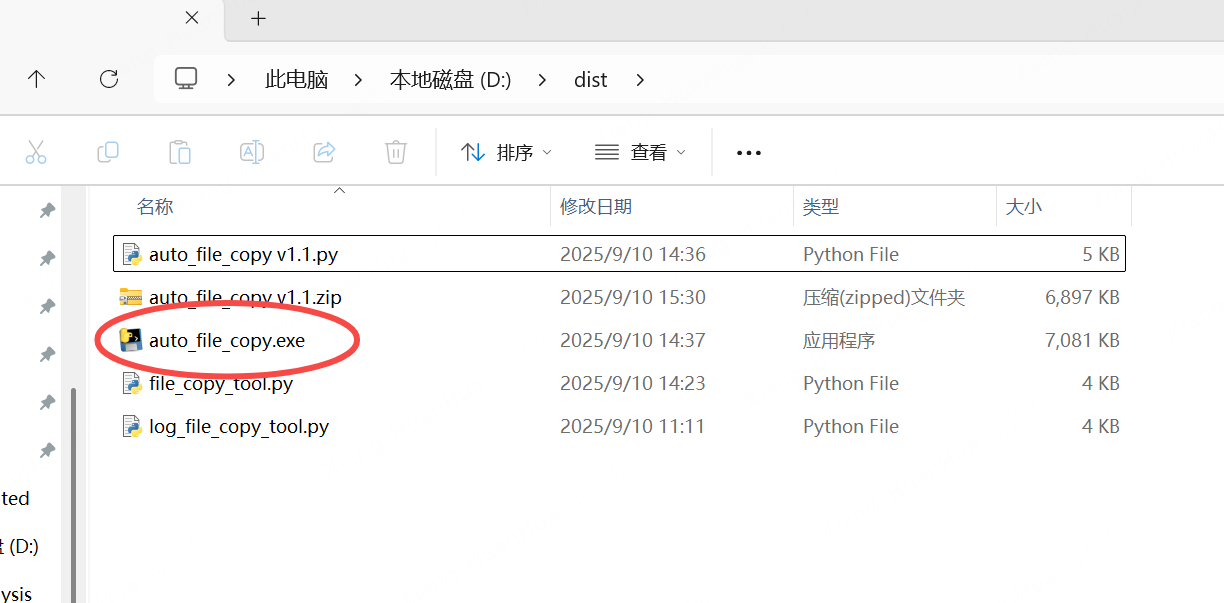Open the 查看 (View) dropdown

[x=639, y=152]
